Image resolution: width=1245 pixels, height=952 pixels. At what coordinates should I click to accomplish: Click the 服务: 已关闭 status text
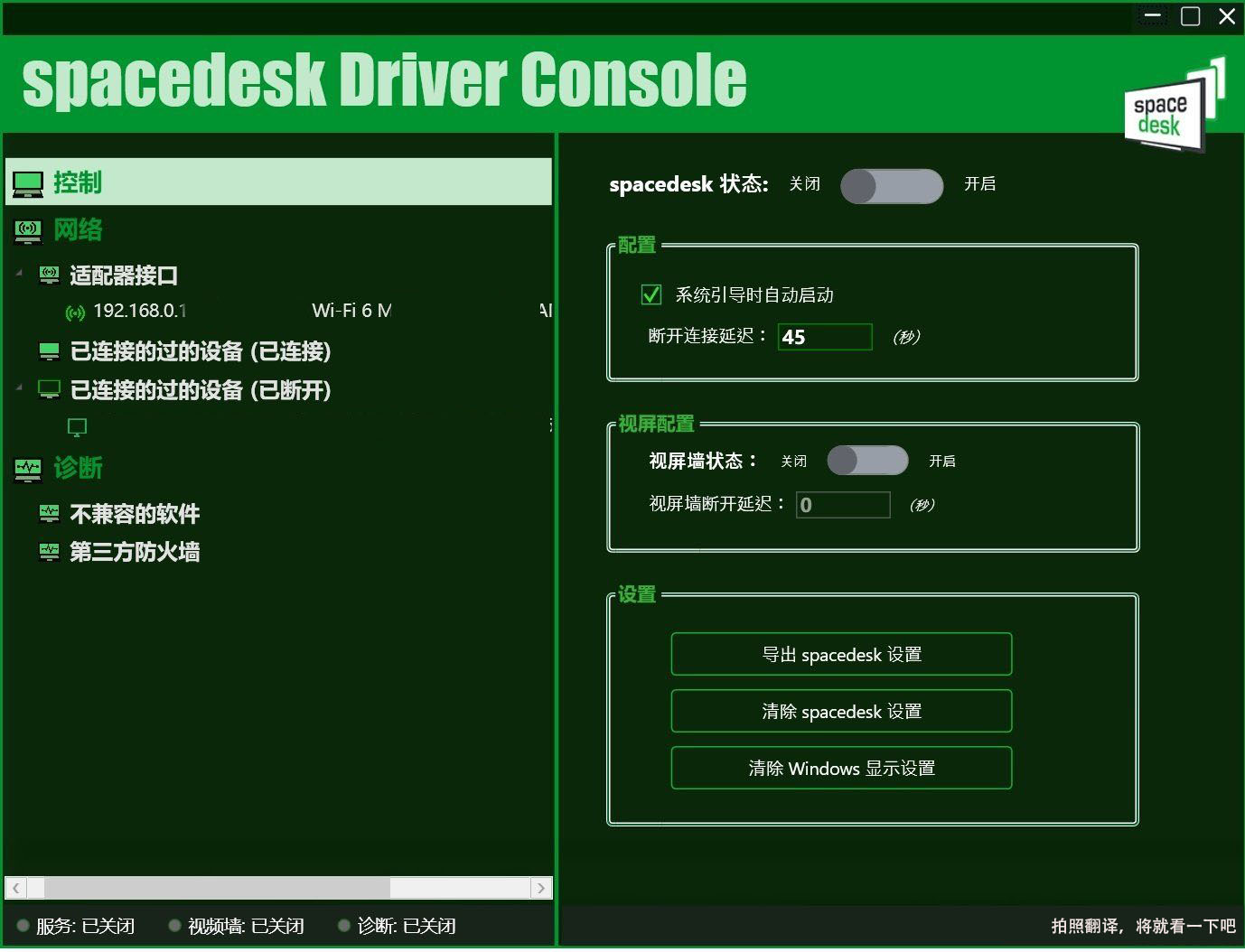pyautogui.click(x=85, y=926)
